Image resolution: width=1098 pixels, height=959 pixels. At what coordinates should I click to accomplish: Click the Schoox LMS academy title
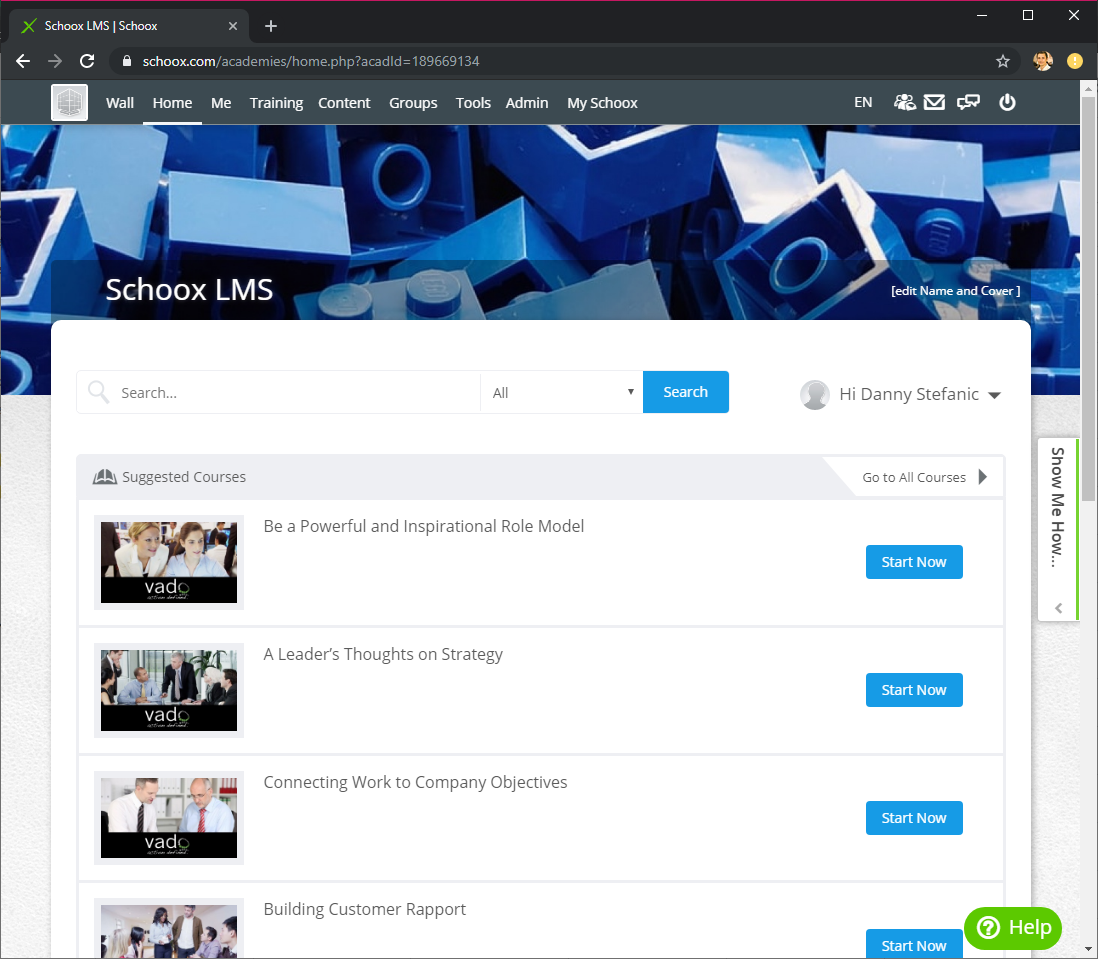tap(189, 290)
